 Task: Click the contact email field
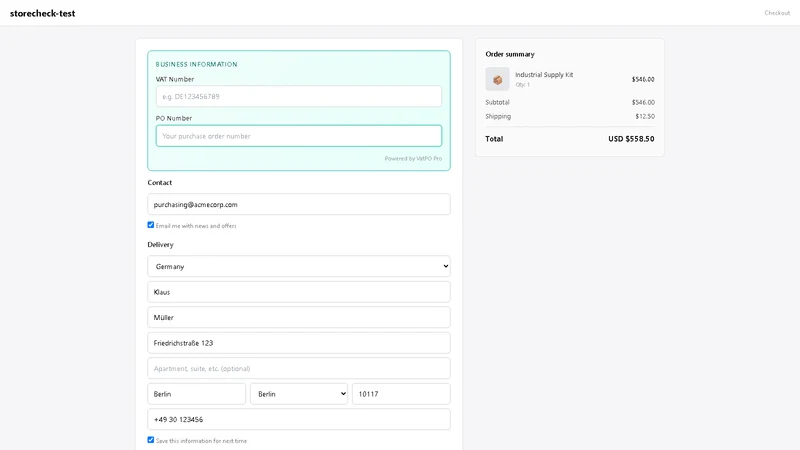[x=298, y=204]
